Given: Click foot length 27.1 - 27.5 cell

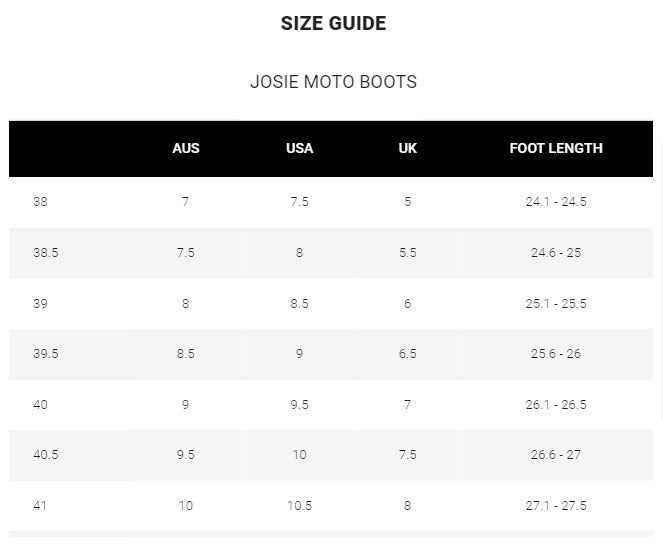Looking at the screenshot, I should pyautogui.click(x=556, y=506).
